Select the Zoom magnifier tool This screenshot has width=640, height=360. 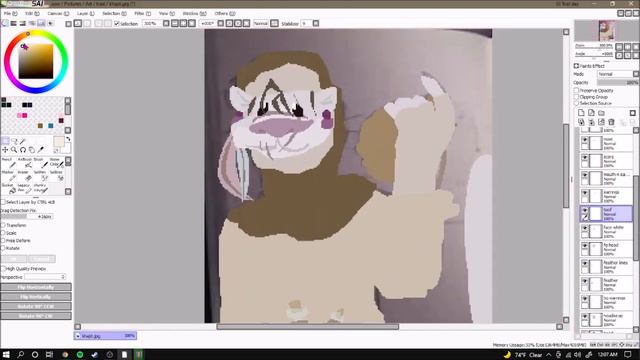[14, 150]
